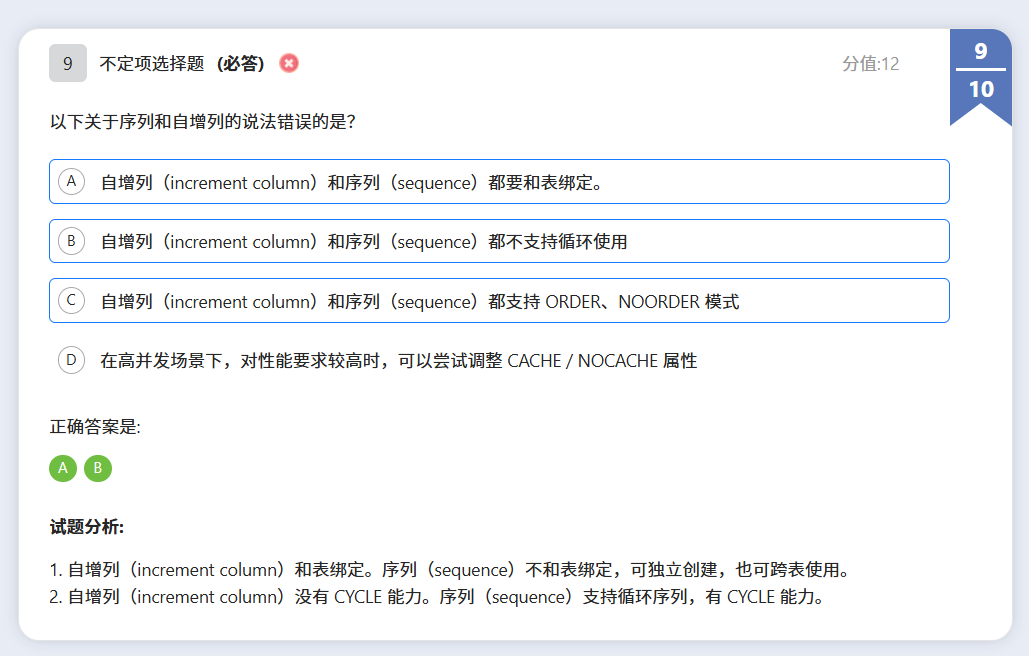Click option B text about 都不支持循环使用
The image size is (1029, 656).
pos(364,242)
